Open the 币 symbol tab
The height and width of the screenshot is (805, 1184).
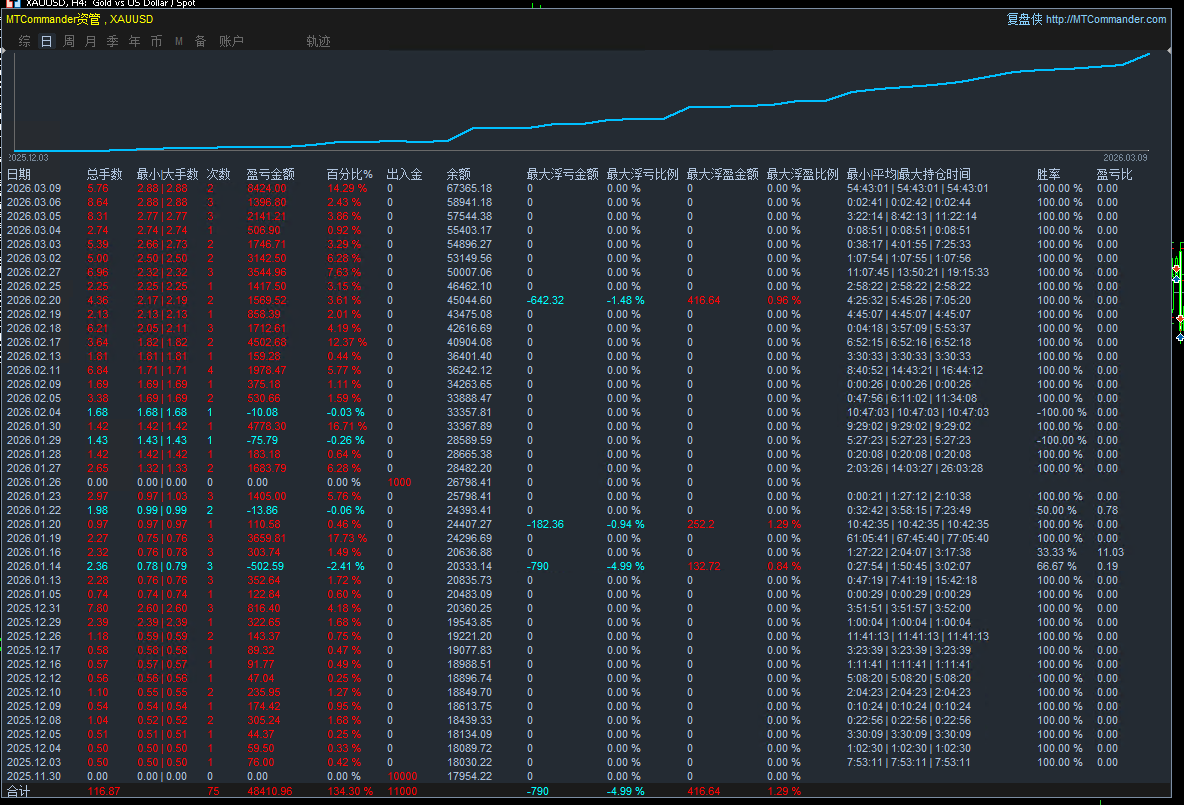pyautogui.click(x=157, y=41)
